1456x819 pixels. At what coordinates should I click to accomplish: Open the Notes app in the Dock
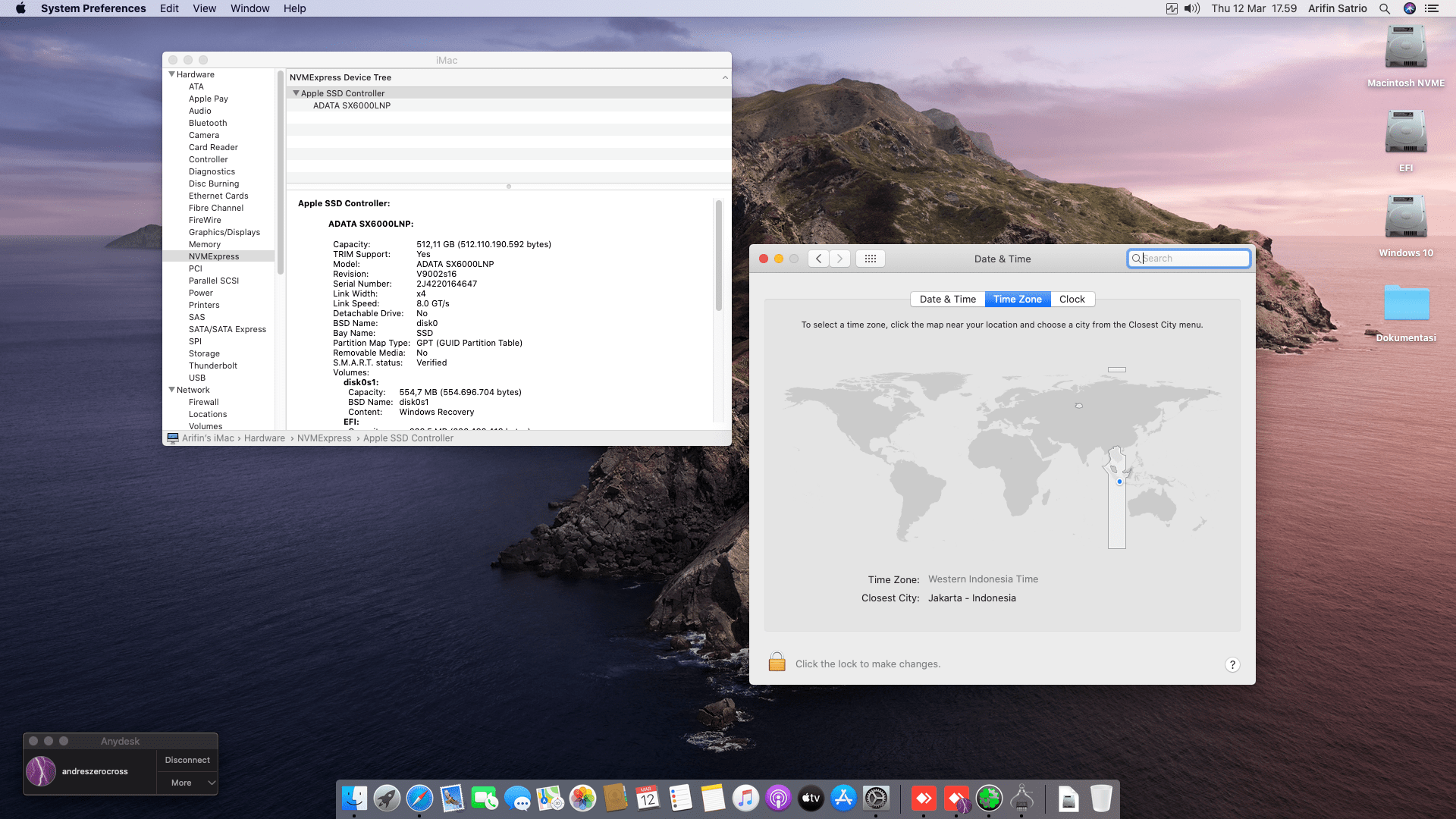pyautogui.click(x=713, y=798)
